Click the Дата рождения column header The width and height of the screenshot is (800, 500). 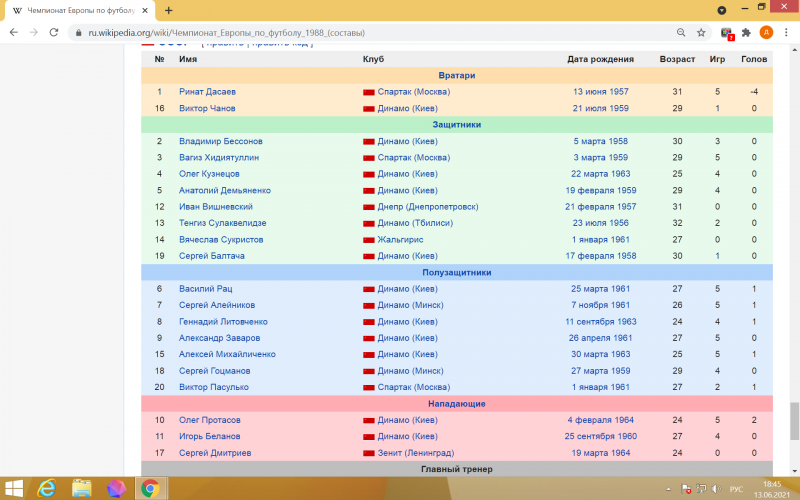[x=600, y=59]
